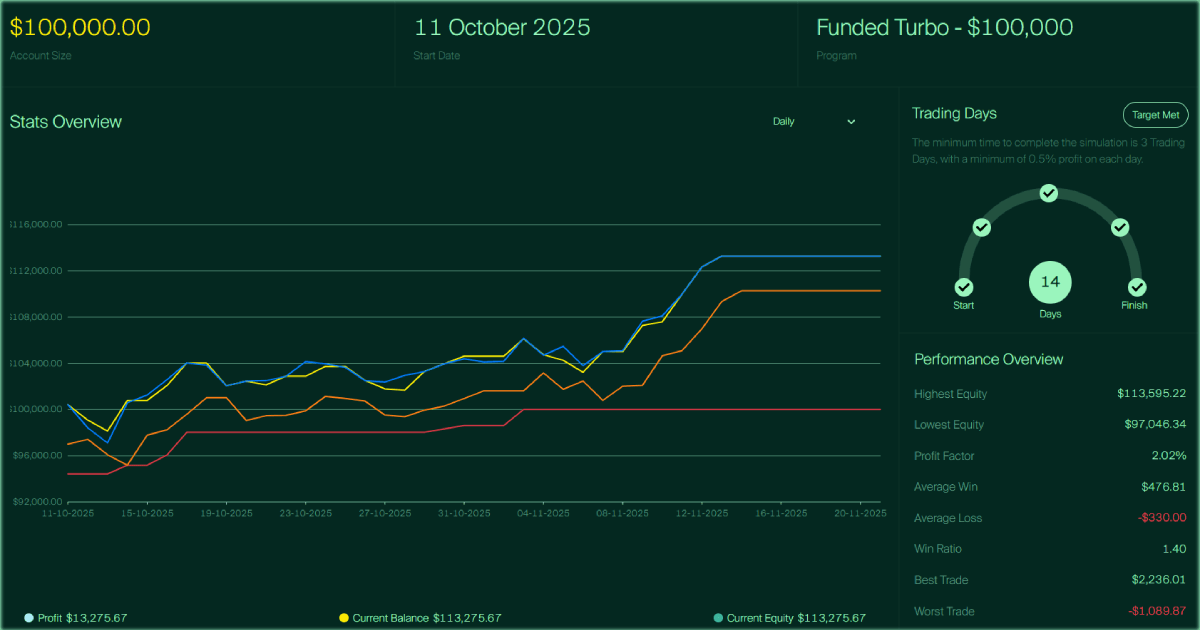The width and height of the screenshot is (1200, 630).
Task: Click the minimum trading days description text
Action: [x=1048, y=151]
